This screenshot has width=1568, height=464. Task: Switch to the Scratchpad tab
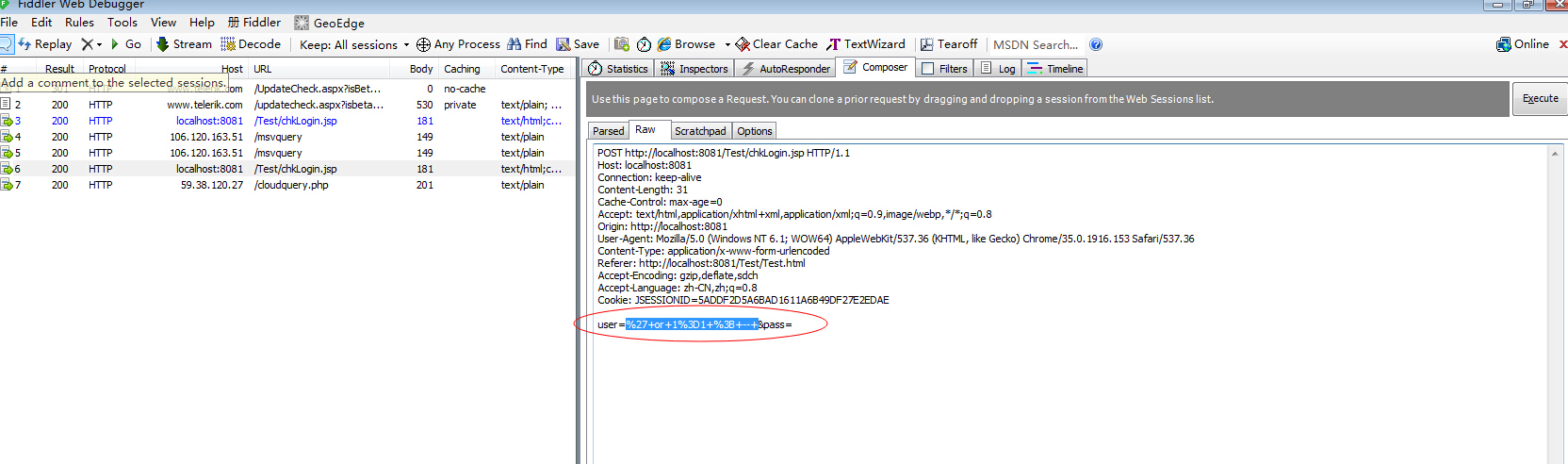pos(700,131)
